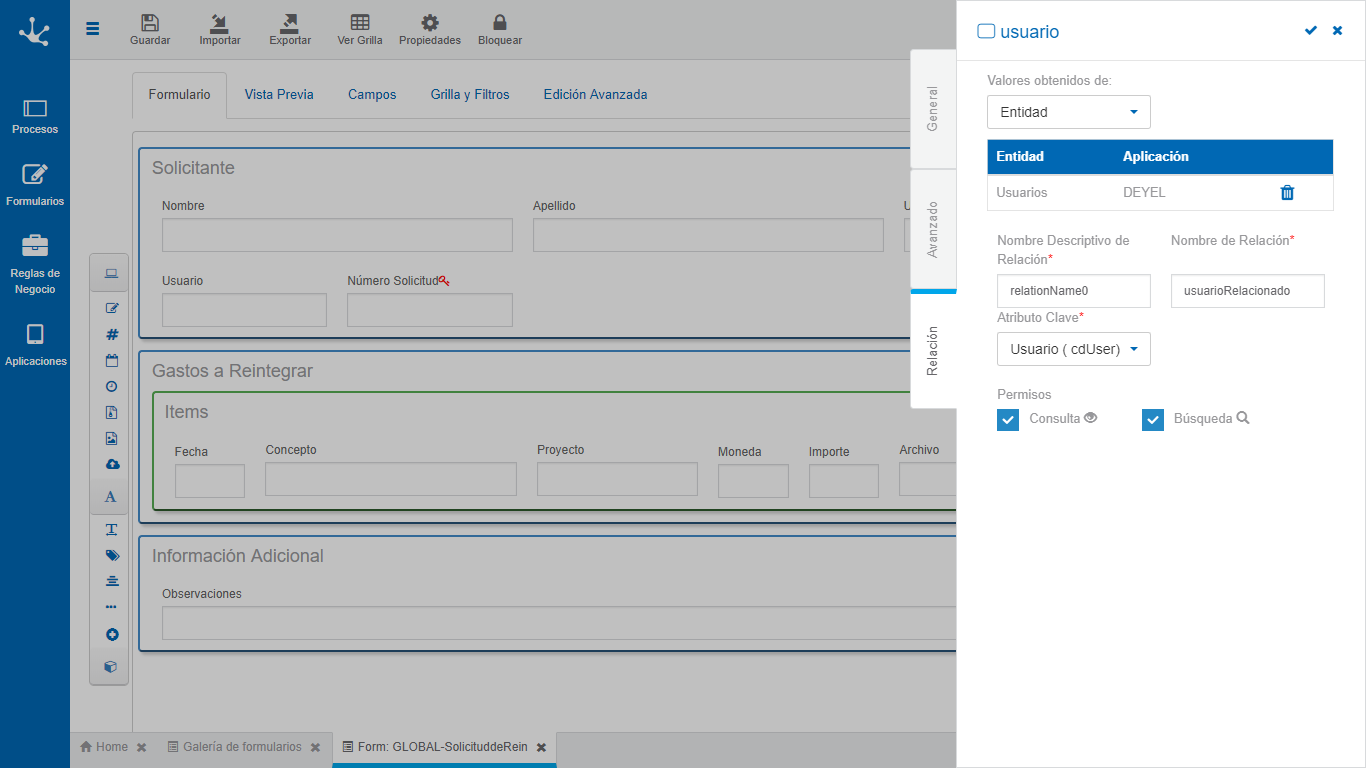Toggle the Consulta permission checkbox
This screenshot has width=1366, height=768.
[1008, 420]
